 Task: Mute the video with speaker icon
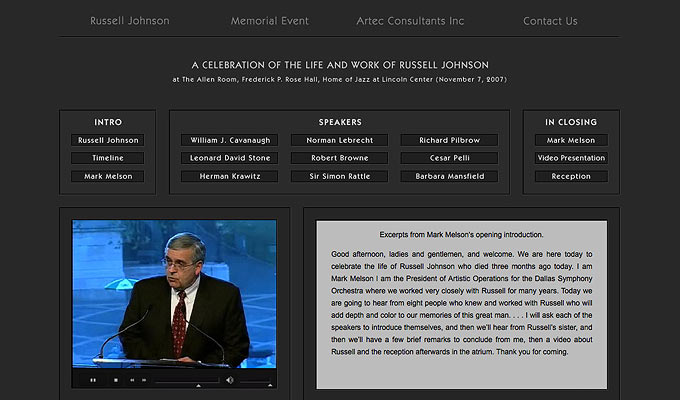(229, 380)
